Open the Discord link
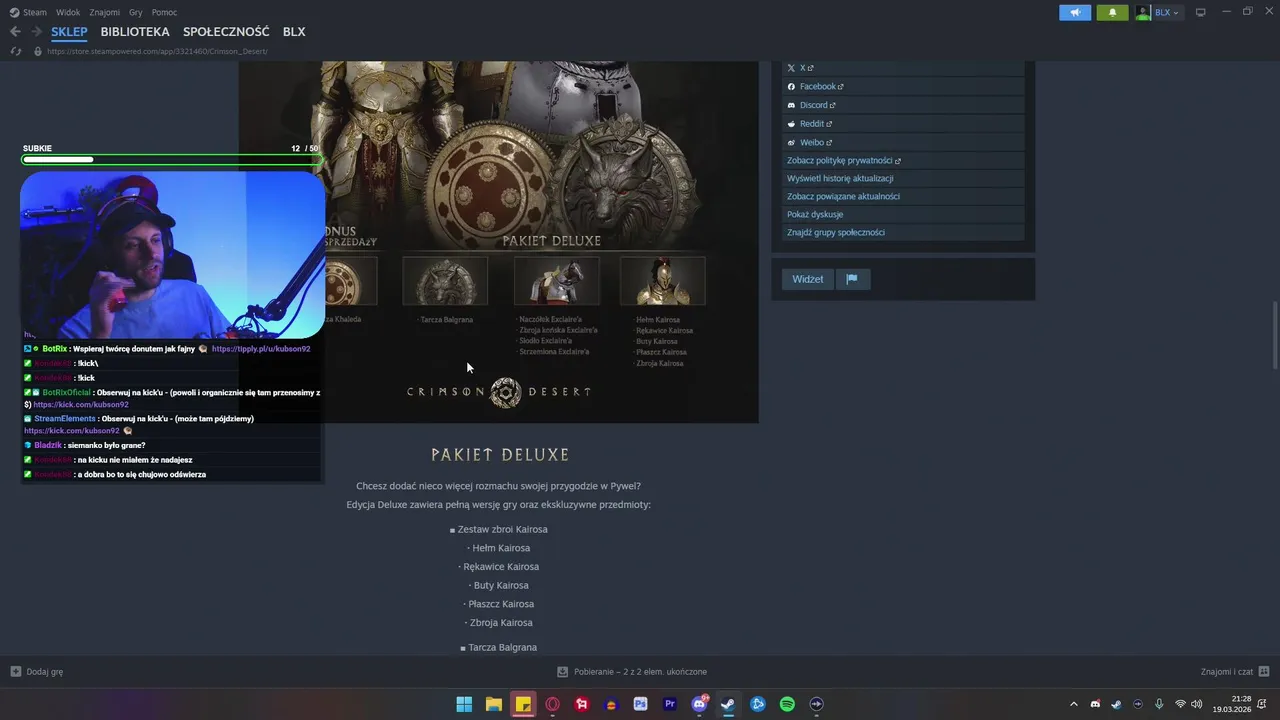Viewport: 1280px width, 720px height. pyautogui.click(x=904, y=105)
